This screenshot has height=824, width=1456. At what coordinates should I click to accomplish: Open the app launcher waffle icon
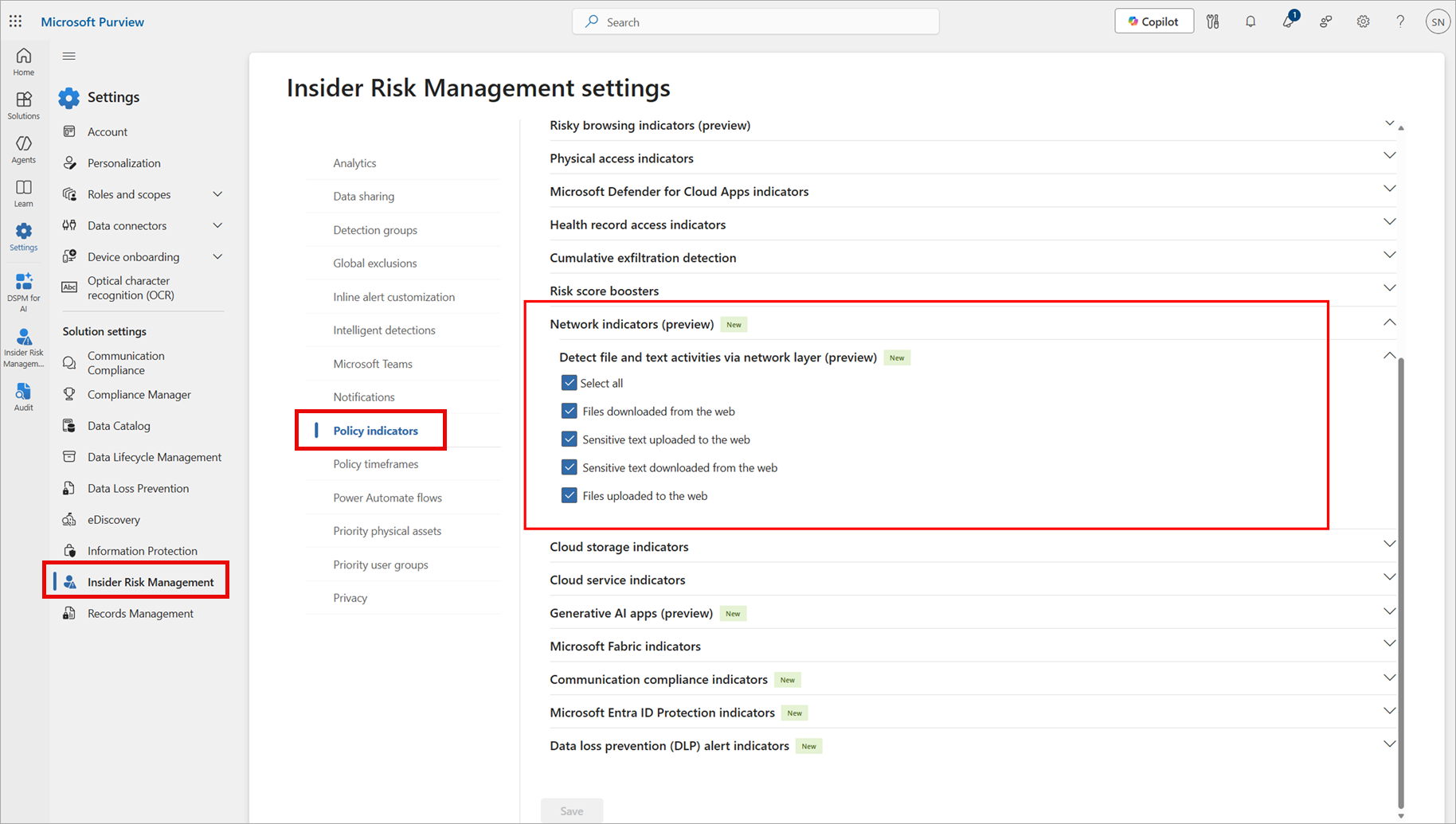(x=15, y=21)
